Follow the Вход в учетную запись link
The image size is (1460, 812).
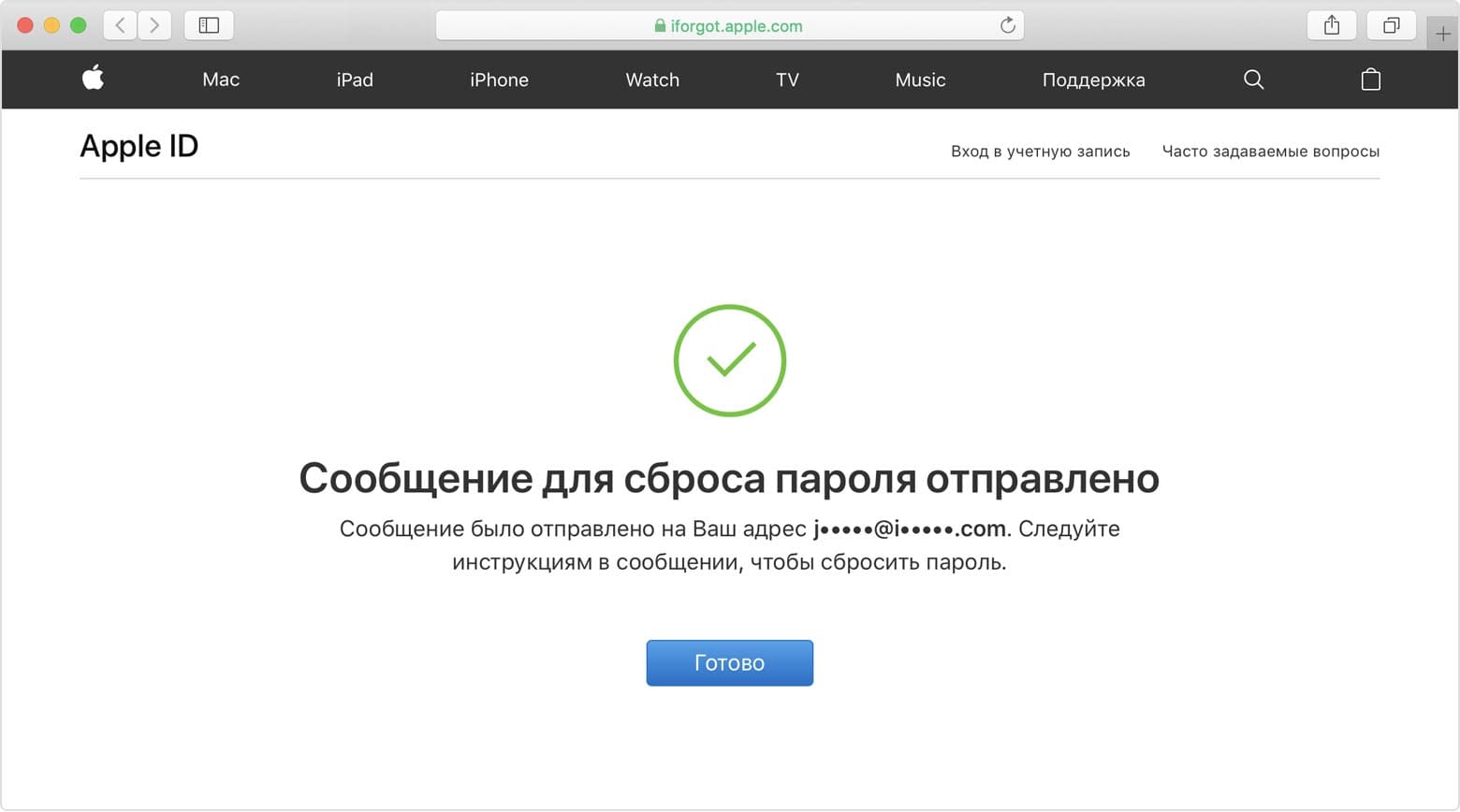pos(1040,151)
